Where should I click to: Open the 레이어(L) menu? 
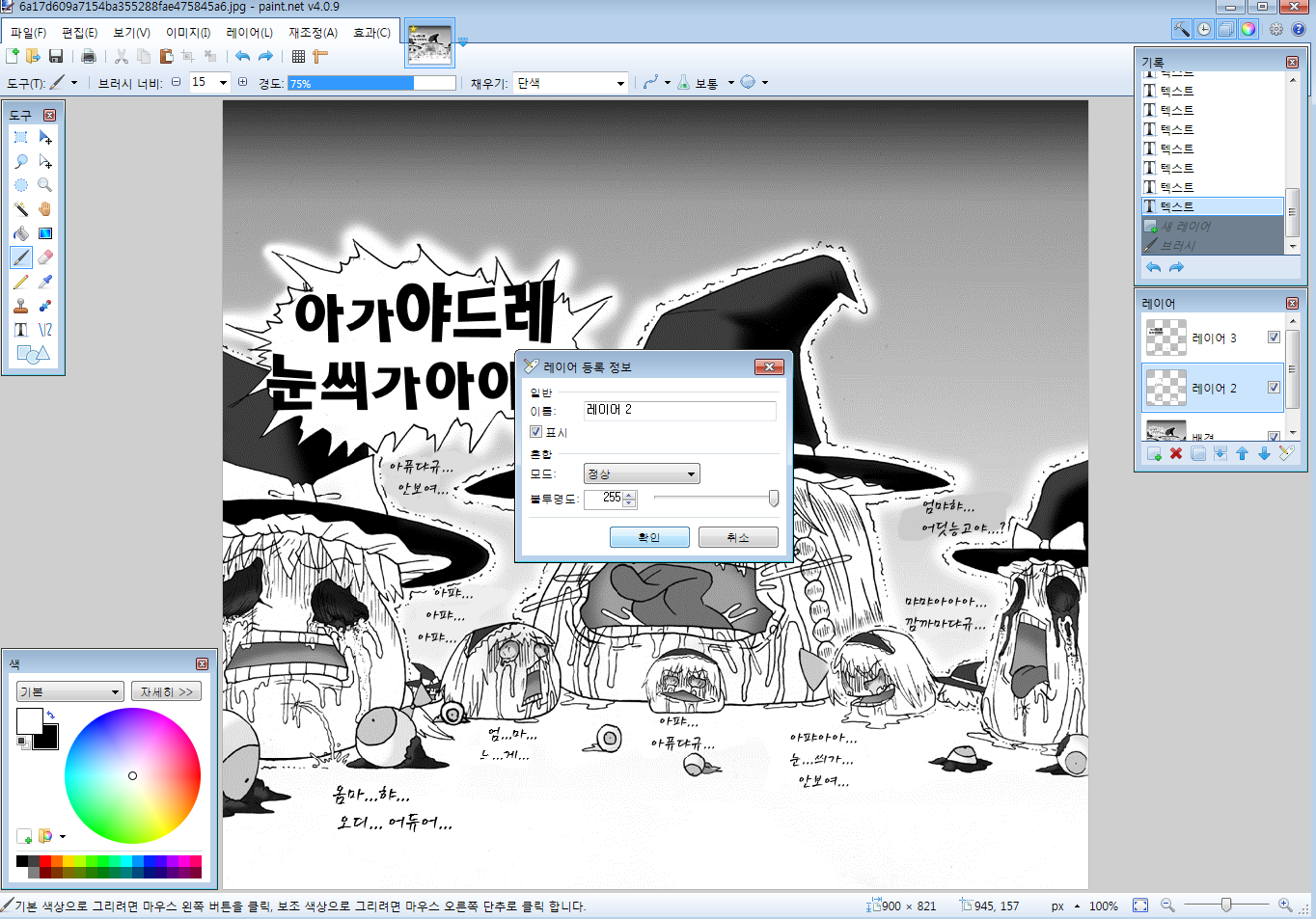[249, 33]
